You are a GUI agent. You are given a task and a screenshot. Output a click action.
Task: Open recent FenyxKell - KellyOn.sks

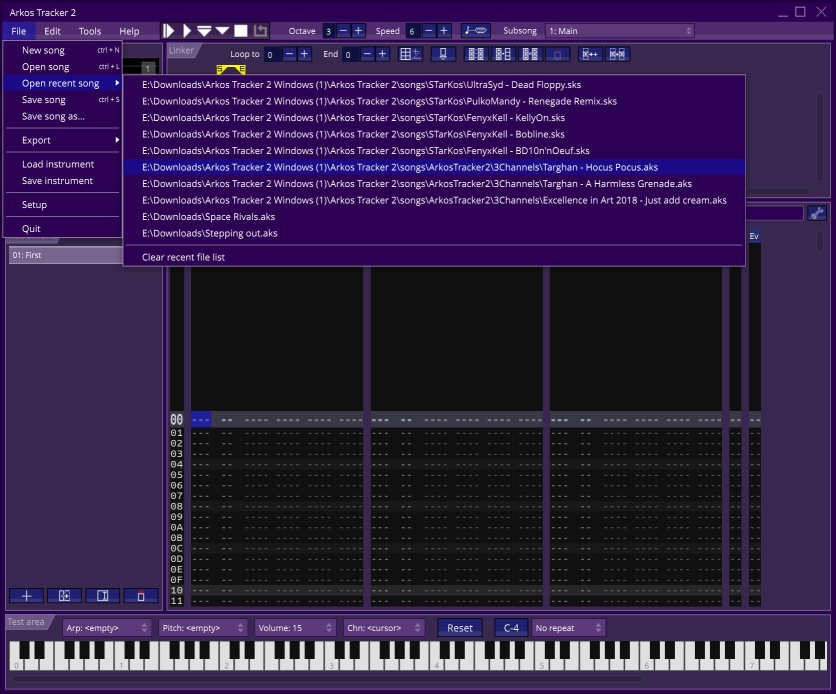pyautogui.click(x=434, y=118)
